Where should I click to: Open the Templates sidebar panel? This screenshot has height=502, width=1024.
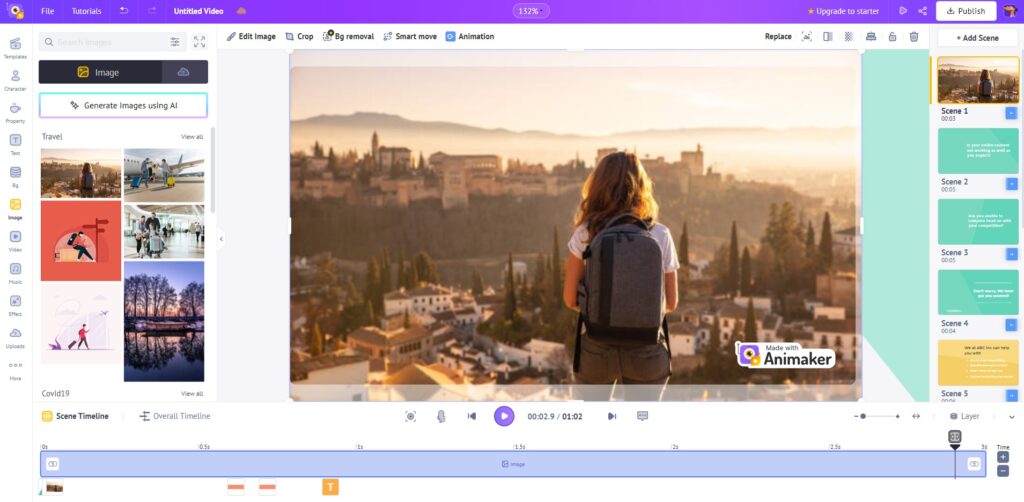click(x=15, y=48)
